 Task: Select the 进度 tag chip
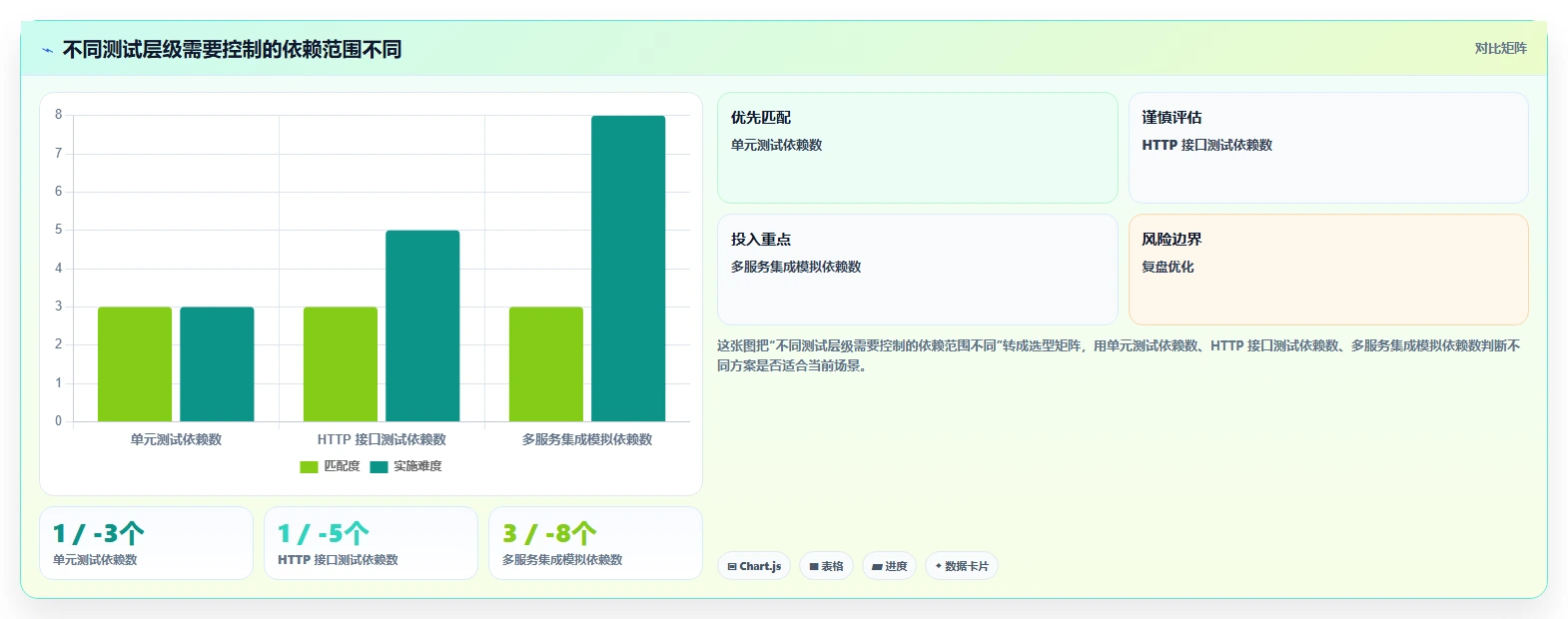[889, 566]
